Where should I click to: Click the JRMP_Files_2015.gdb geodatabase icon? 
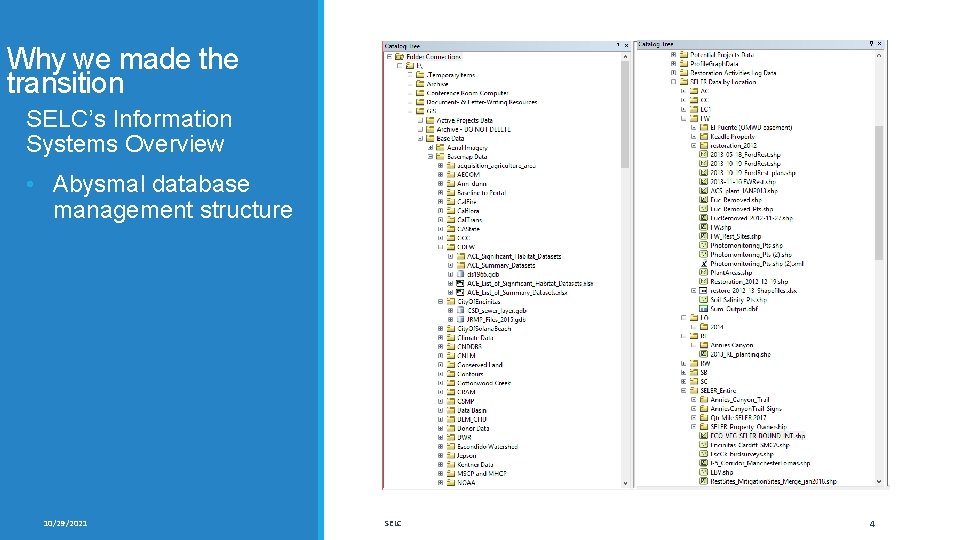tap(460, 320)
